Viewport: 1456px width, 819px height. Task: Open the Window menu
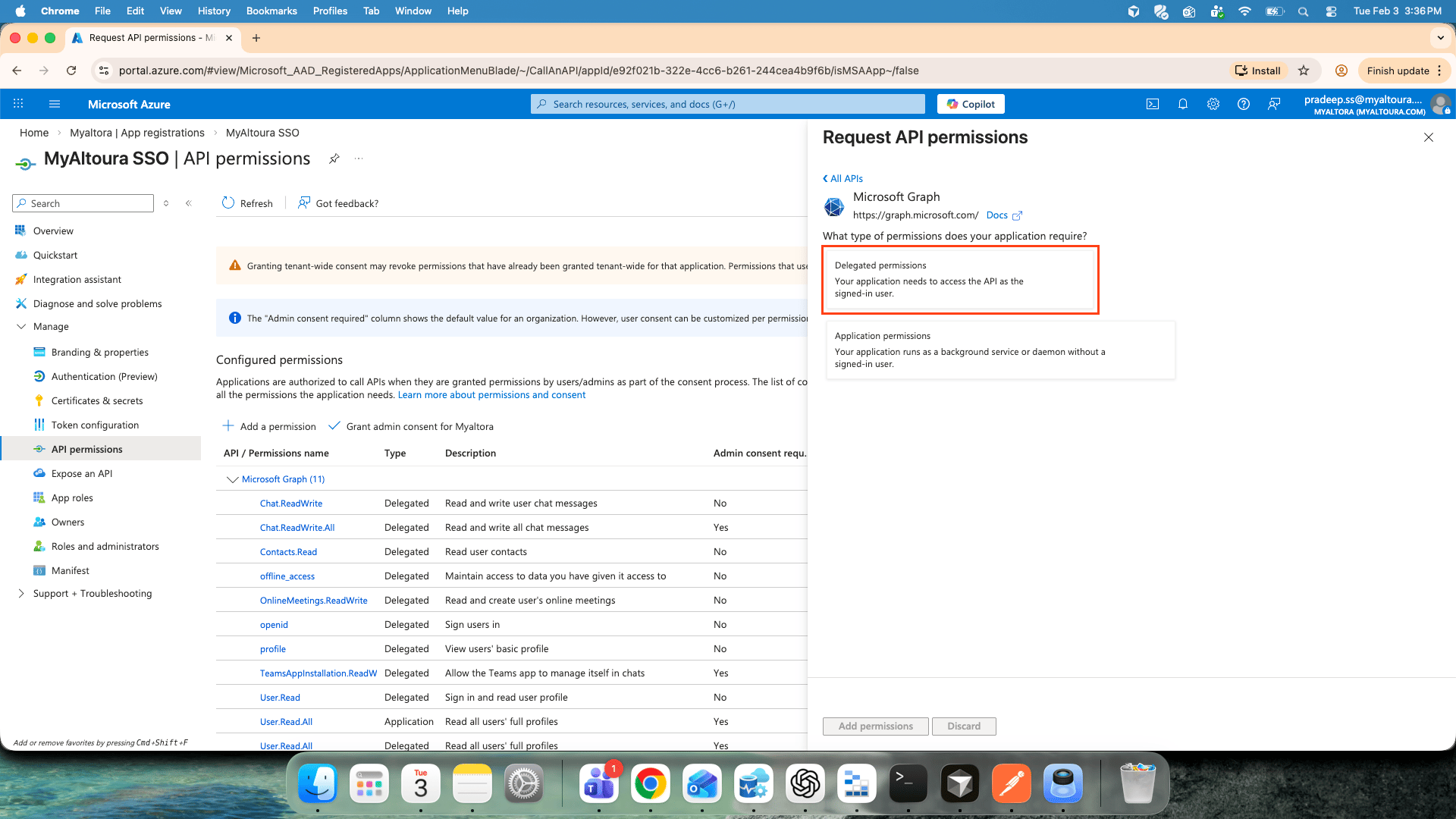413,11
